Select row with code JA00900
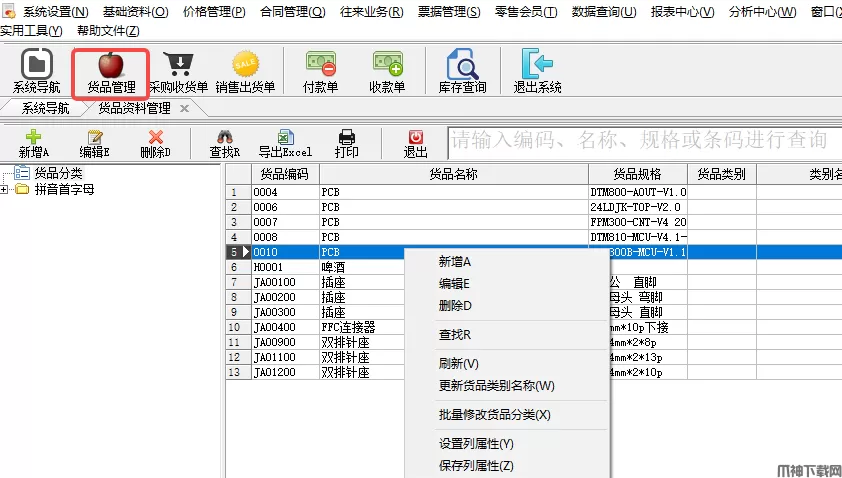842x478 pixels. click(534, 342)
